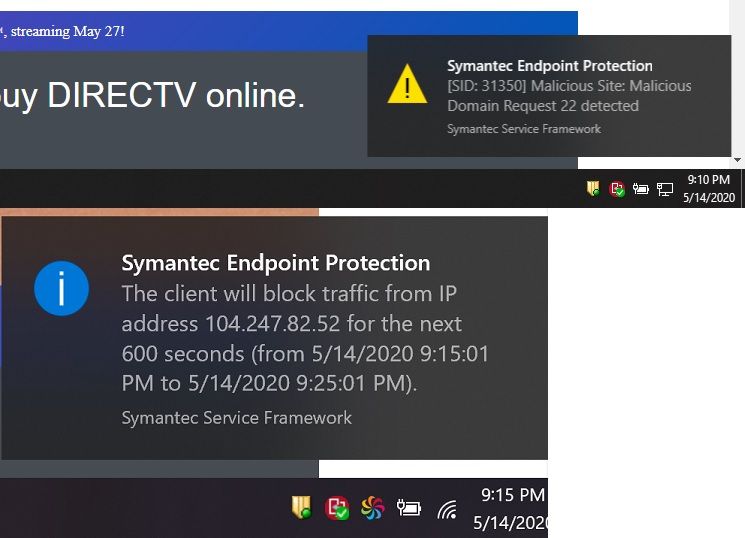This screenshot has width=745, height=538.
Task: Open Symantec shield icon in the 9:10 PM taskbar
Action: tap(593, 189)
